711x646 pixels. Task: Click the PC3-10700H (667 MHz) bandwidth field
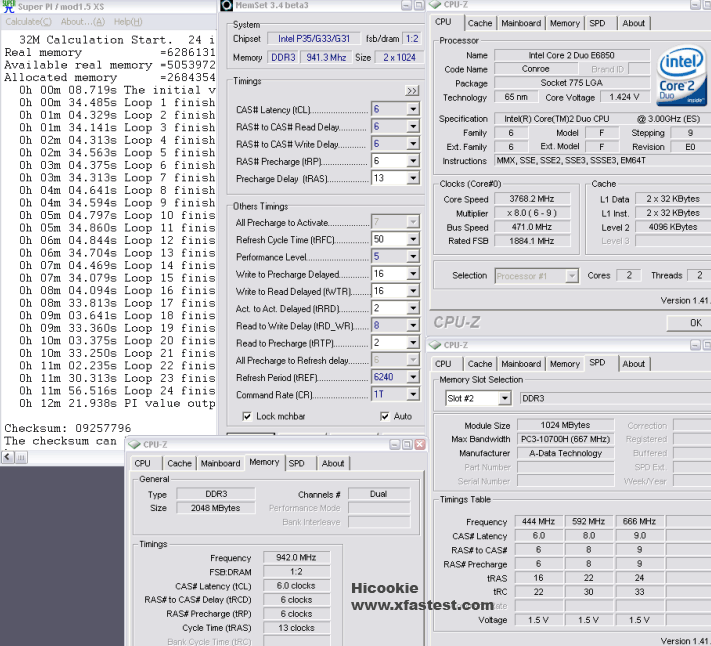(x=565, y=439)
